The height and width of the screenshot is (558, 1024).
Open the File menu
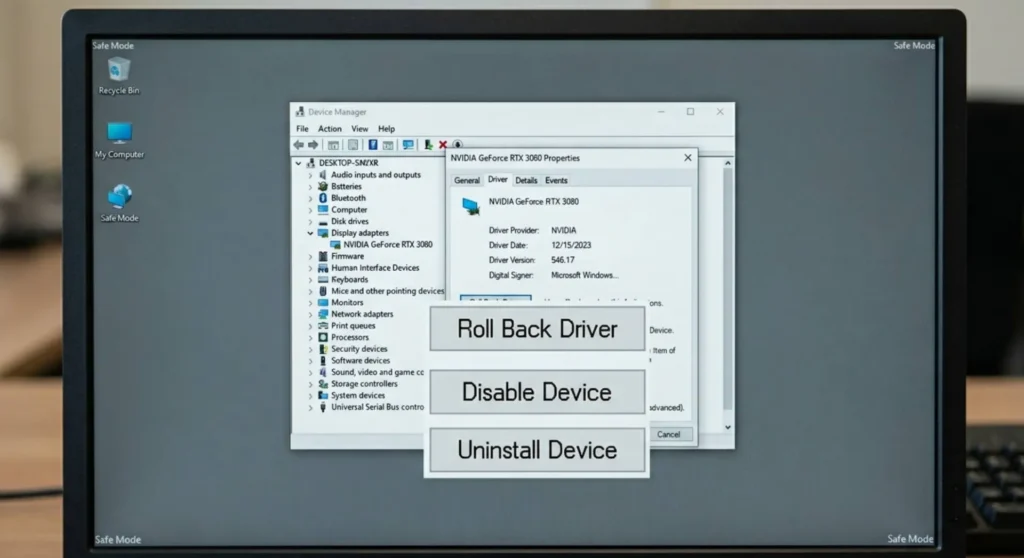click(302, 129)
